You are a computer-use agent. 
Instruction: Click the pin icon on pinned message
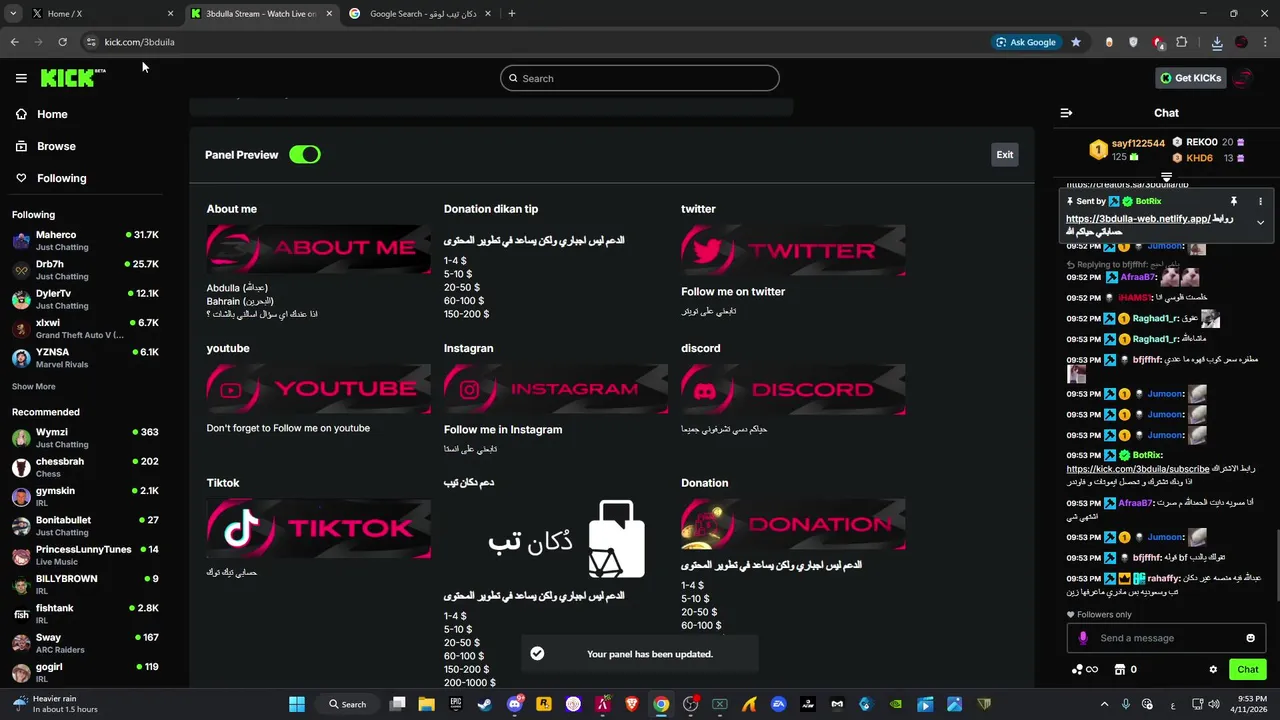(1234, 201)
